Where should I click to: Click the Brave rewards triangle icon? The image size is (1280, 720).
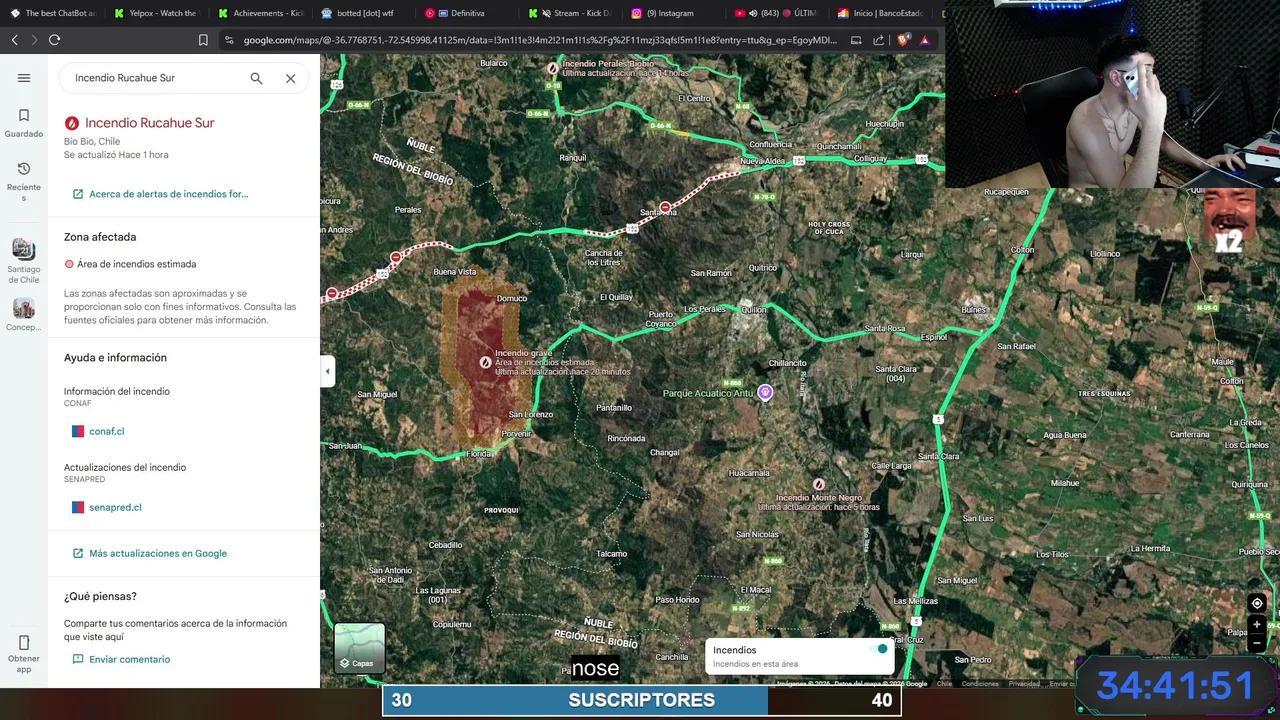tap(925, 40)
